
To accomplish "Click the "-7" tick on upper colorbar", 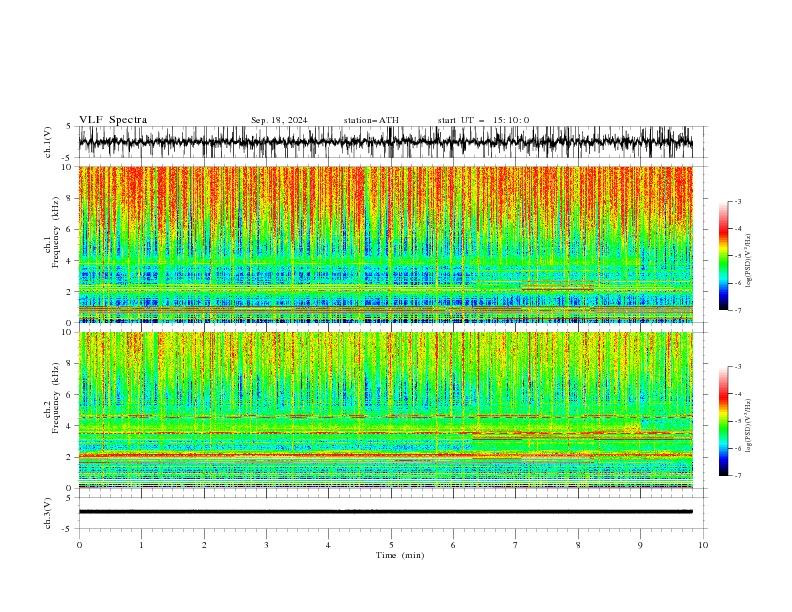I will (x=738, y=310).
